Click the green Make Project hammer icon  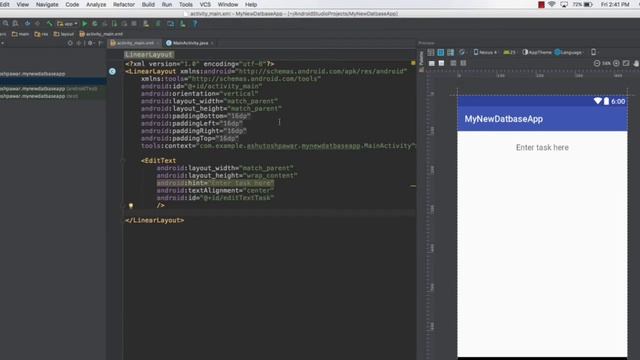[x=49, y=24]
